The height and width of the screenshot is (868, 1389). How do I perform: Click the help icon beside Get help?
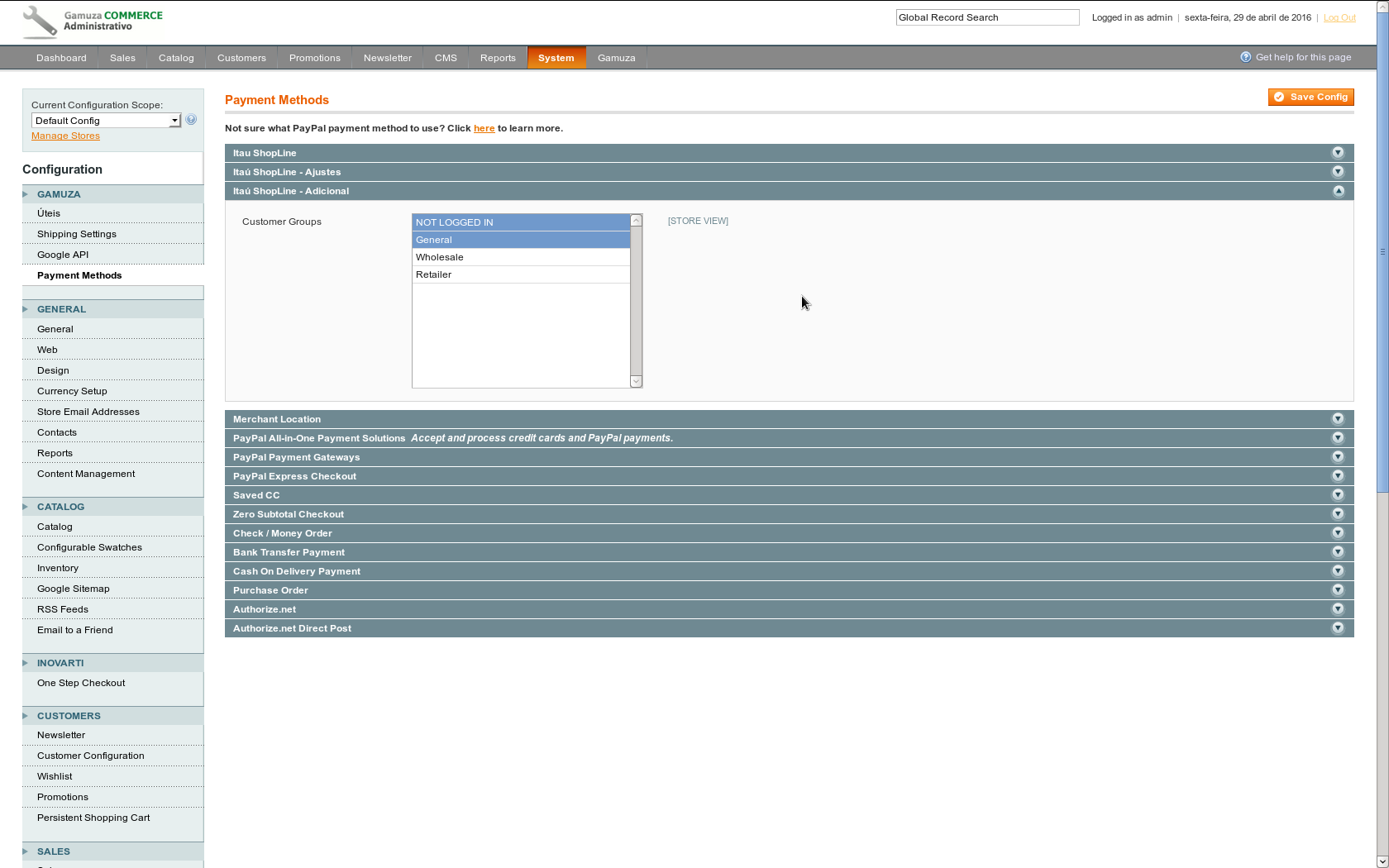point(1246,57)
